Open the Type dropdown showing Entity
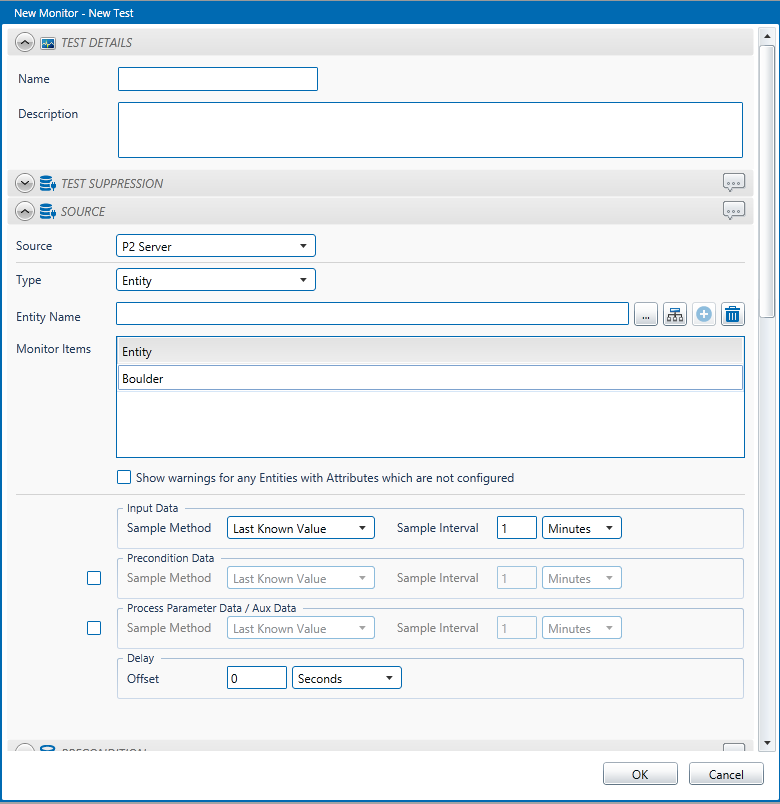780x804 pixels. pos(216,280)
